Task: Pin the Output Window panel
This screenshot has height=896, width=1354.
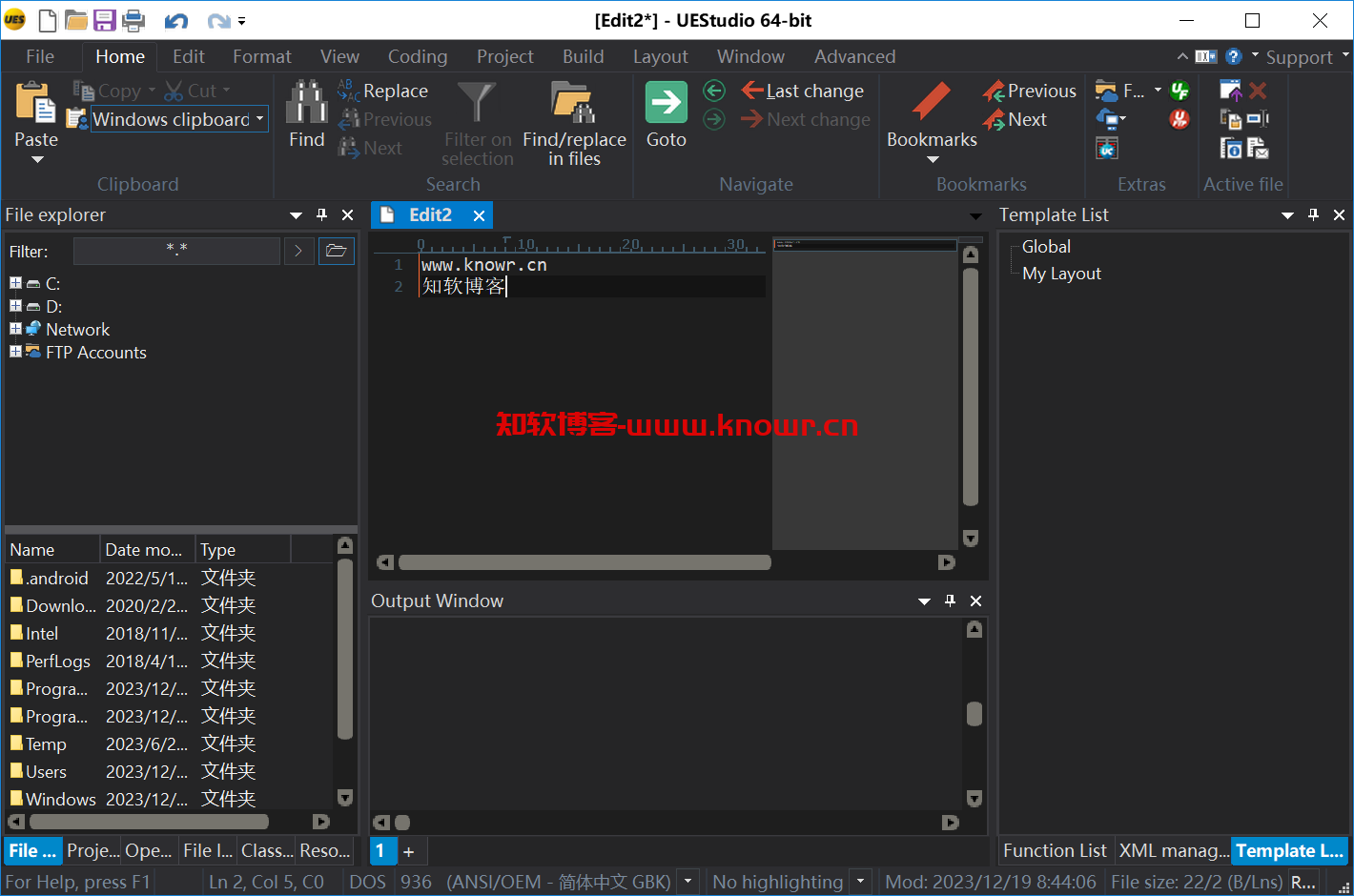Action: pos(950,601)
